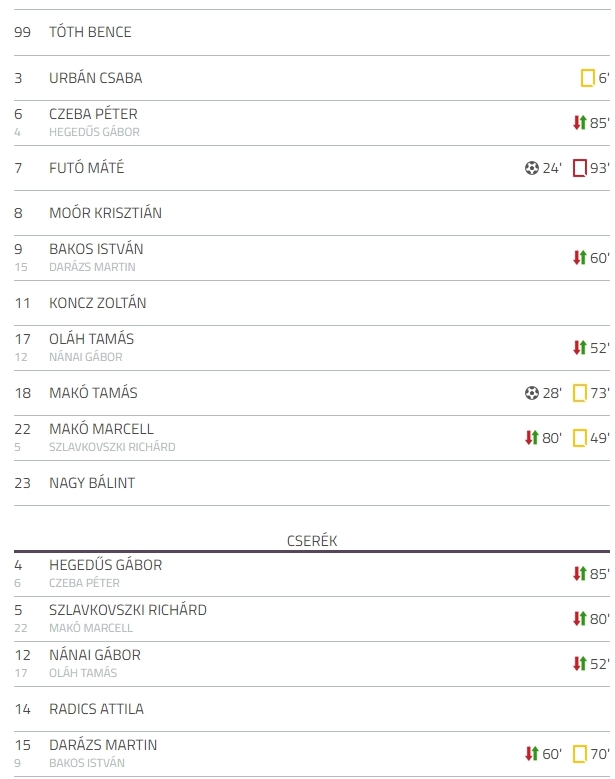Click Darázs Martin's yellow card at 70'
The height and width of the screenshot is (779, 615).
coord(580,754)
